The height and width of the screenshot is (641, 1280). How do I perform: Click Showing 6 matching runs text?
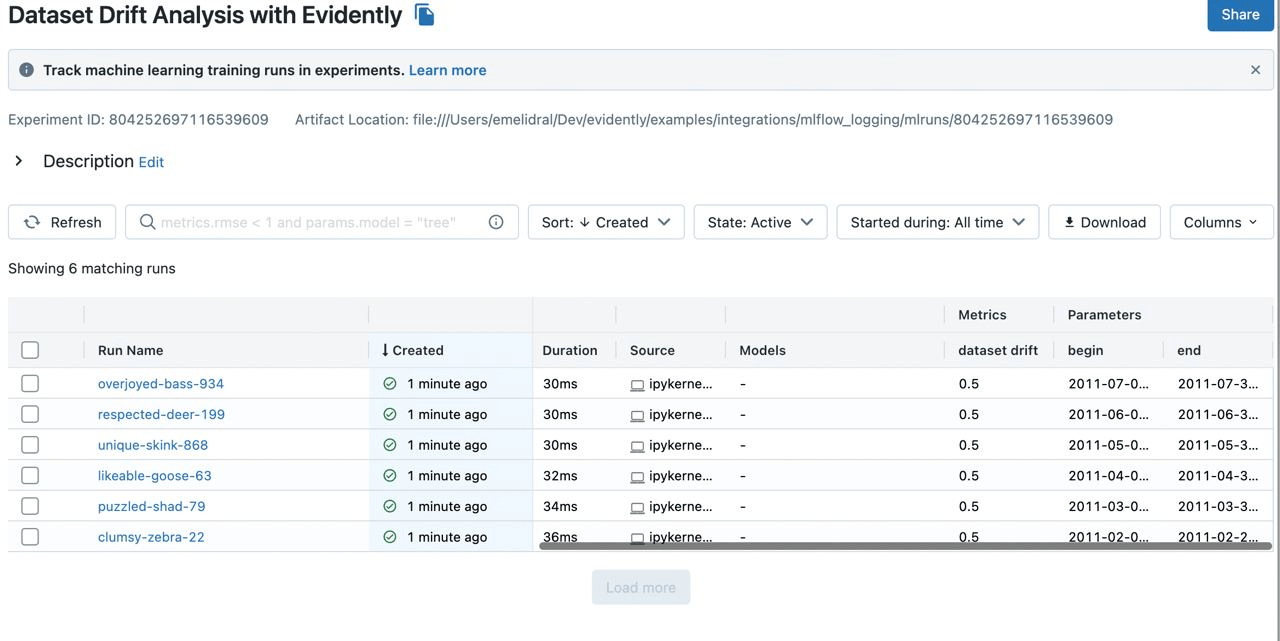92,268
